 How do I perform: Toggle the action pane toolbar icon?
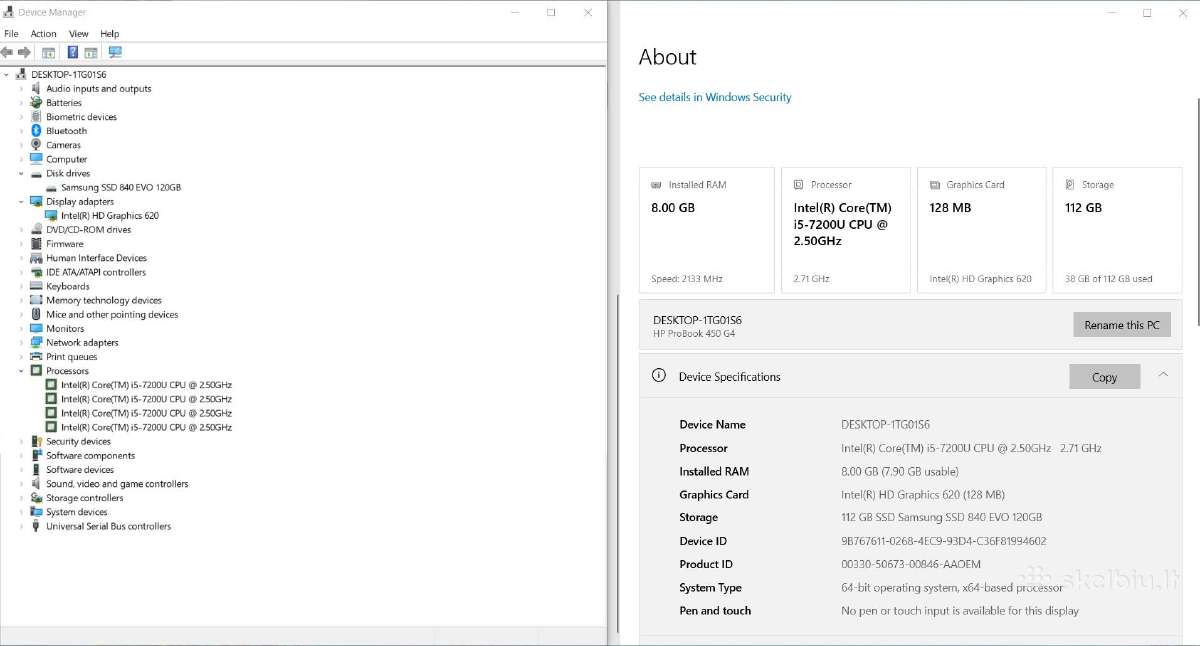(x=91, y=52)
